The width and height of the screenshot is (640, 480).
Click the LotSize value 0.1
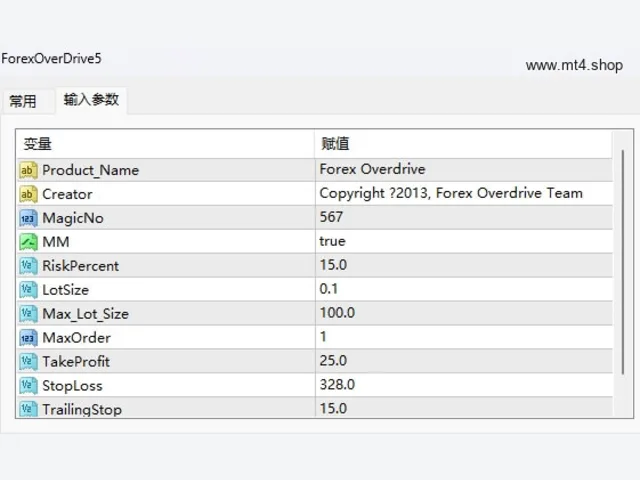point(329,289)
